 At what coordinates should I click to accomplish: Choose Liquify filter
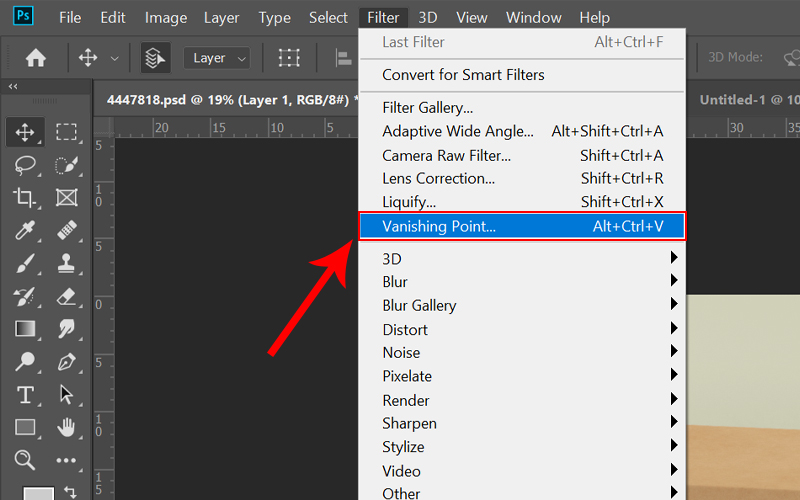(x=522, y=202)
